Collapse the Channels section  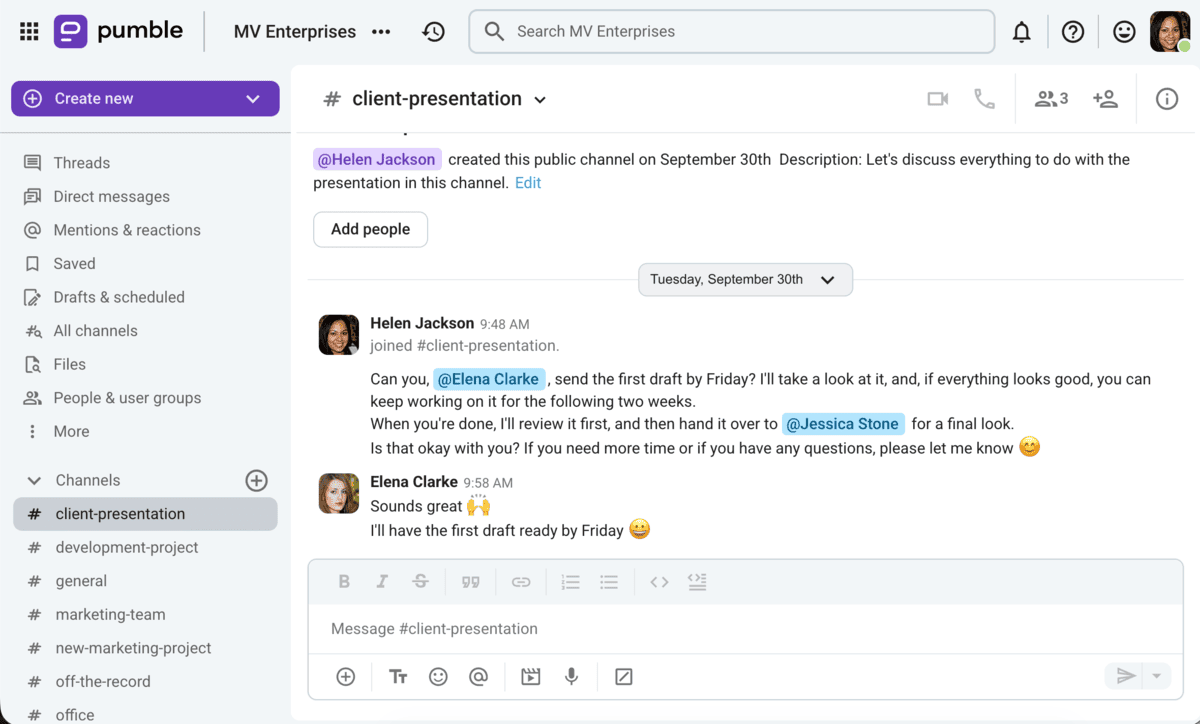click(34, 481)
